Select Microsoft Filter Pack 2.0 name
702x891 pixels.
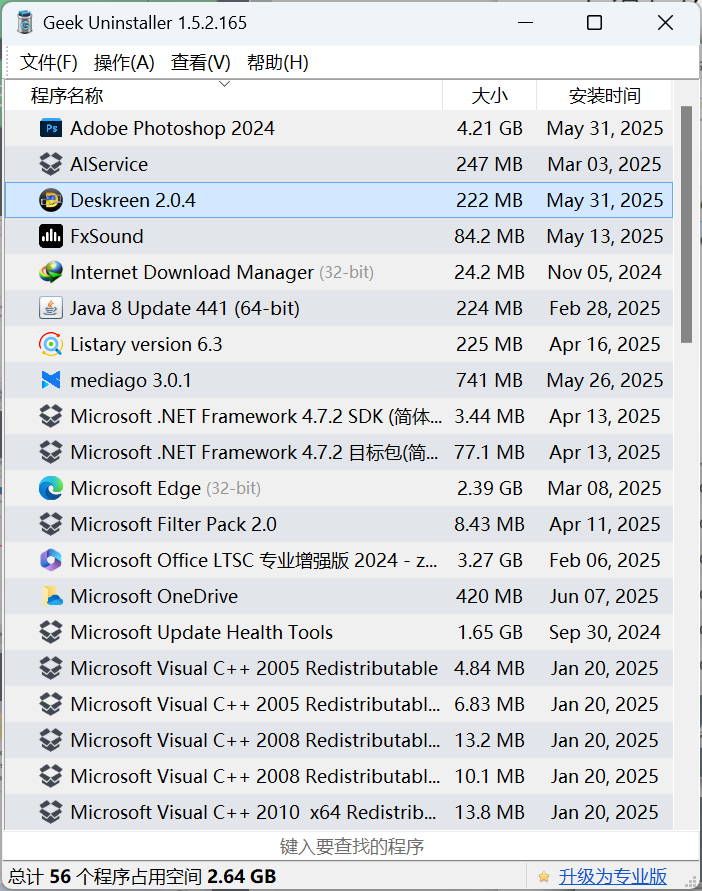pos(173,524)
